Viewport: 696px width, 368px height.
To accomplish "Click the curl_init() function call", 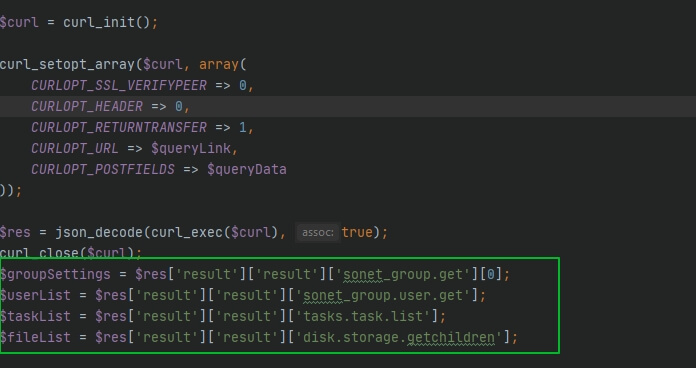I will 107,22.
